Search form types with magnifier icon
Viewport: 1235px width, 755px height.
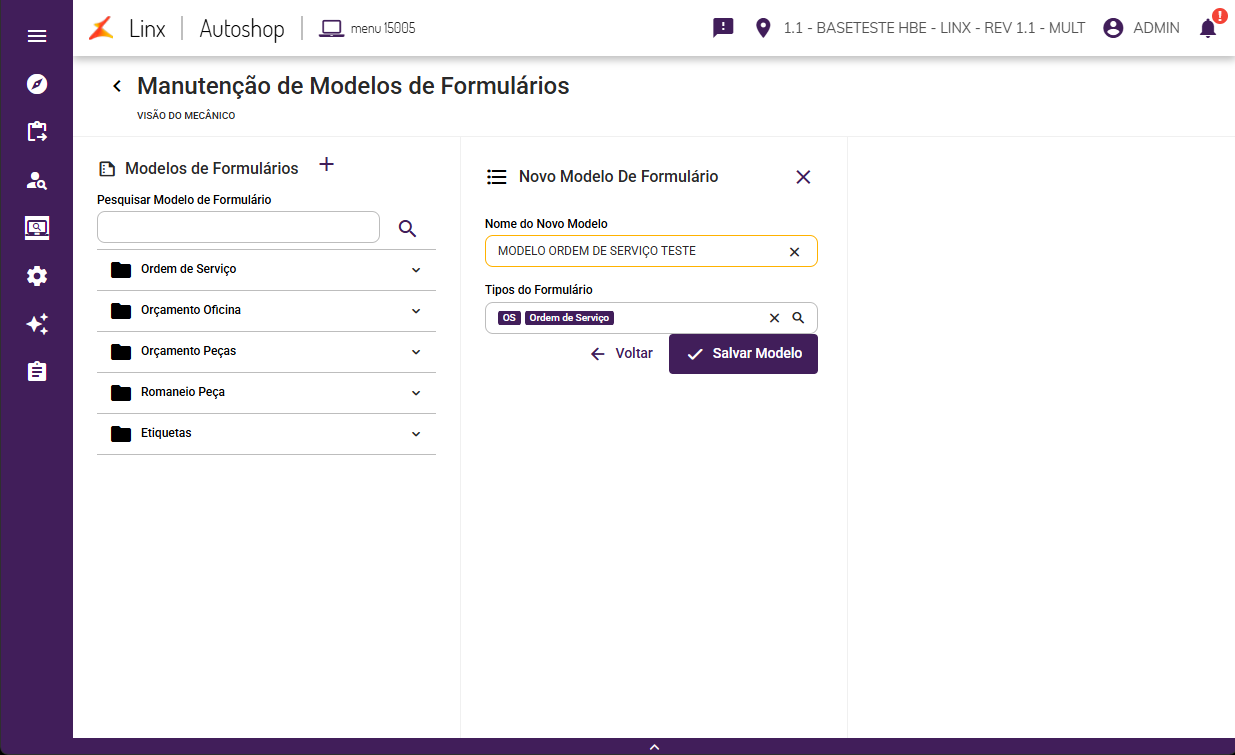click(x=798, y=318)
